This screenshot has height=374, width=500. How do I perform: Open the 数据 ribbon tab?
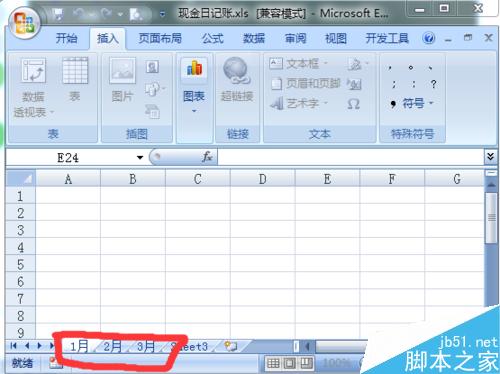tap(254, 38)
